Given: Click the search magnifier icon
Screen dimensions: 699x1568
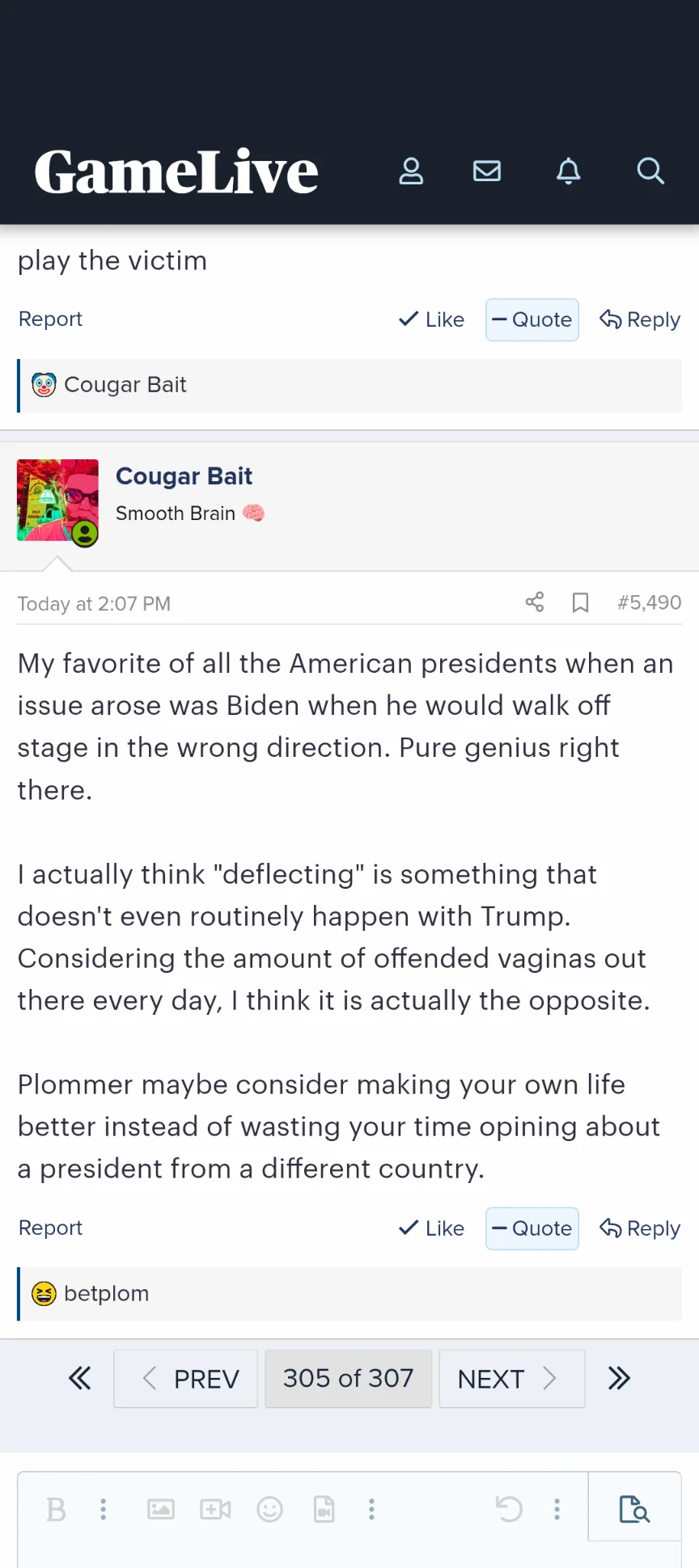Looking at the screenshot, I should 650,171.
